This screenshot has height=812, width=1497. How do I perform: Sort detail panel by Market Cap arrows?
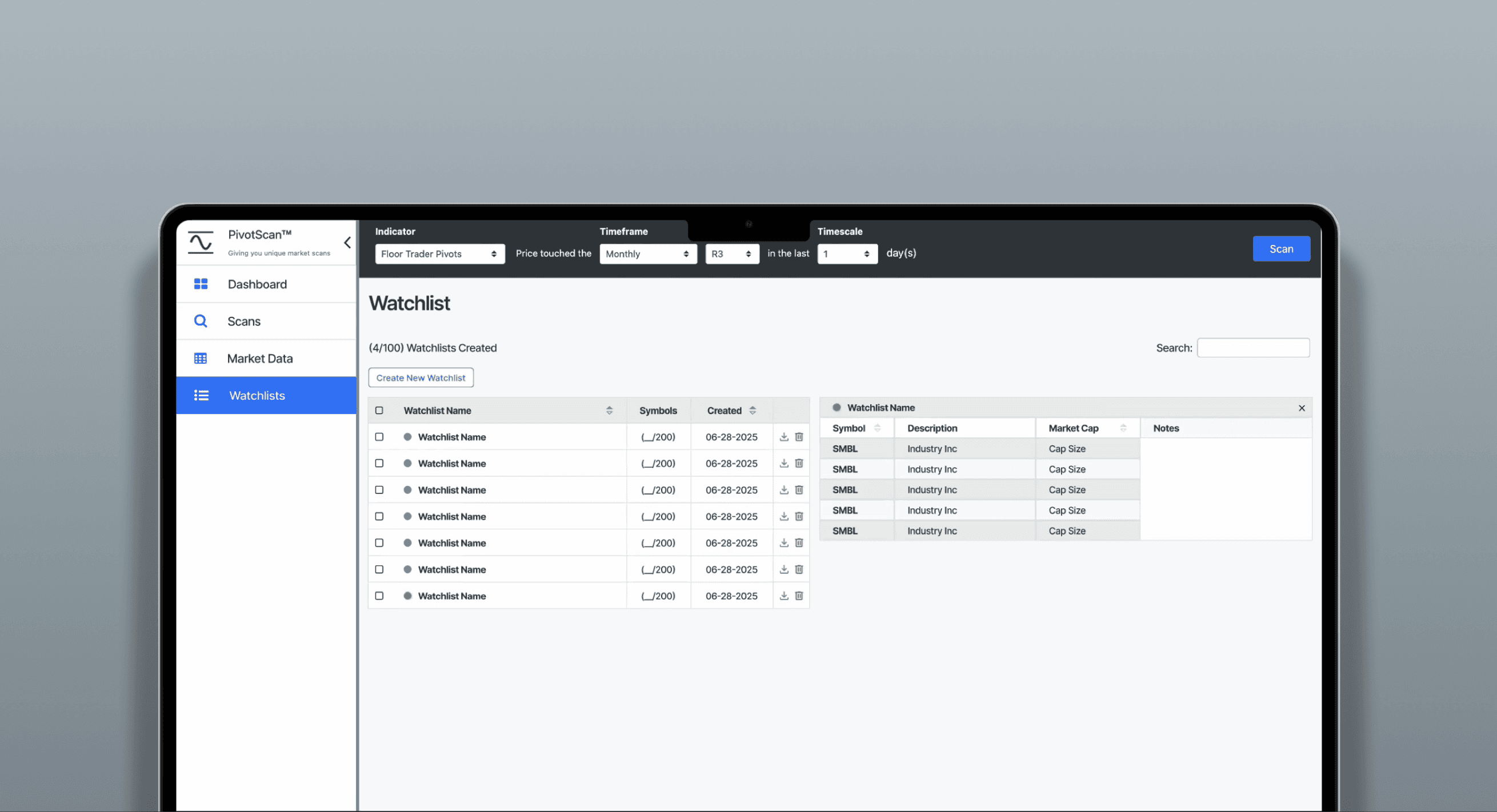coord(1123,429)
